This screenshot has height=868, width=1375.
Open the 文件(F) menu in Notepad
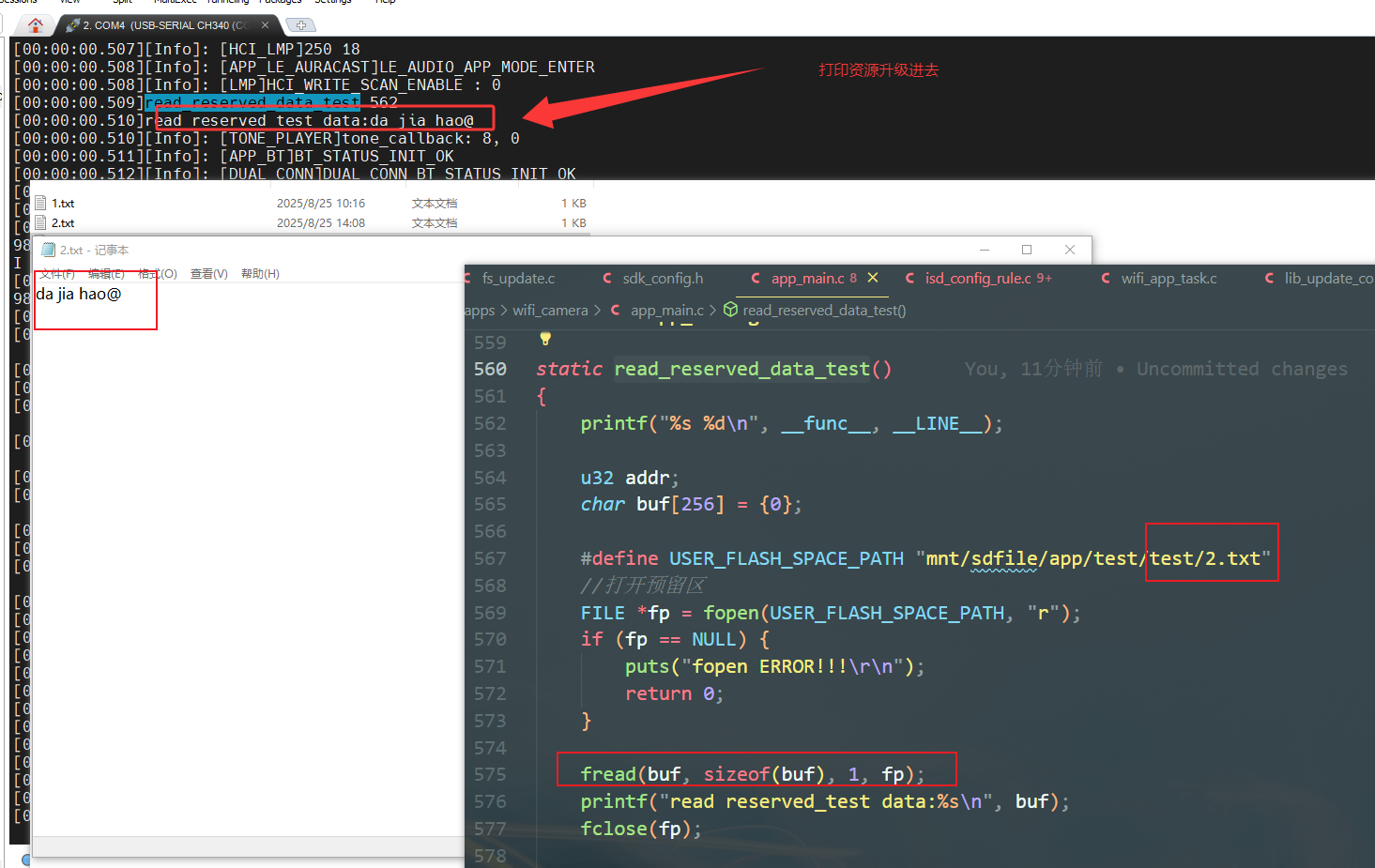coord(57,274)
